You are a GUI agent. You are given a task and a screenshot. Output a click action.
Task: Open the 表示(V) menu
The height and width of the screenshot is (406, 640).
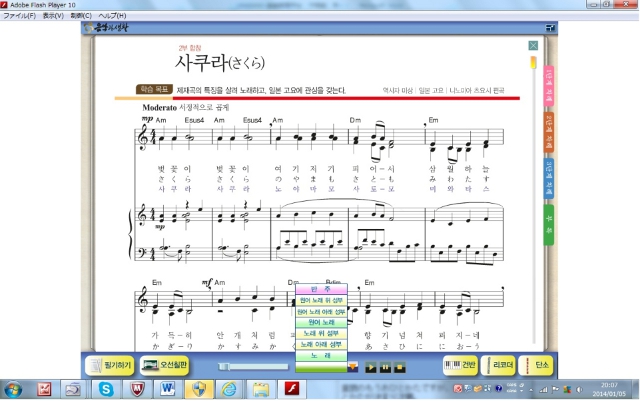53,16
